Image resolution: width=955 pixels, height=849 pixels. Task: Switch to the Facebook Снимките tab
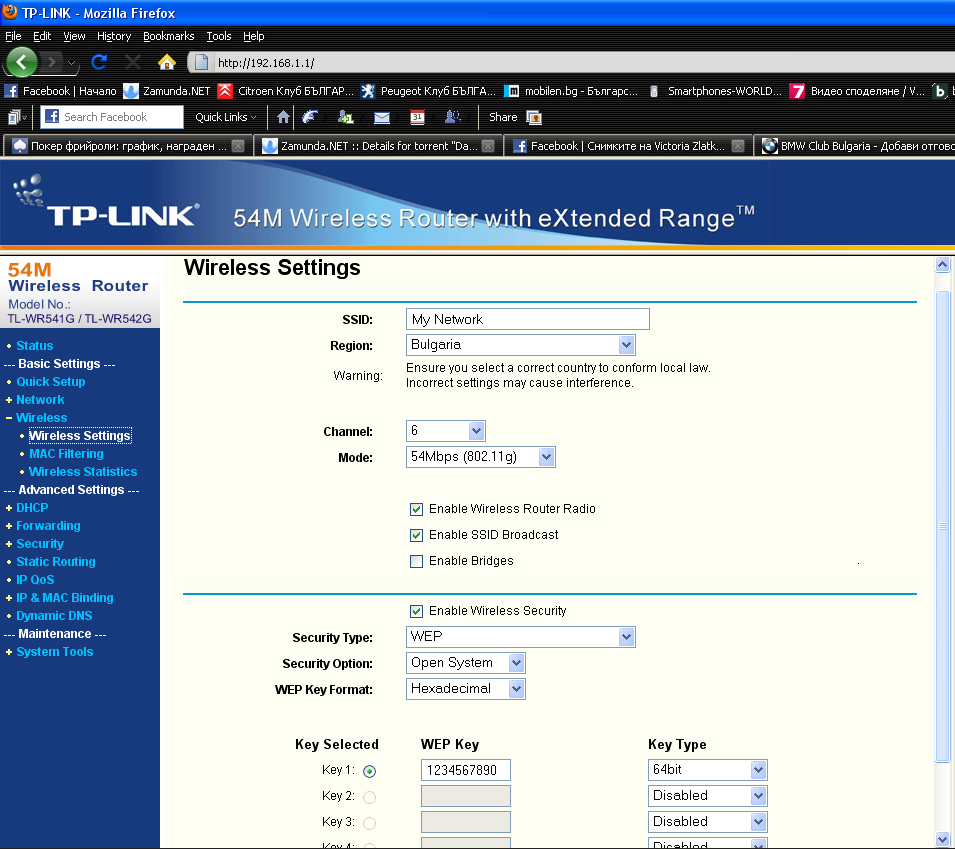click(627, 146)
